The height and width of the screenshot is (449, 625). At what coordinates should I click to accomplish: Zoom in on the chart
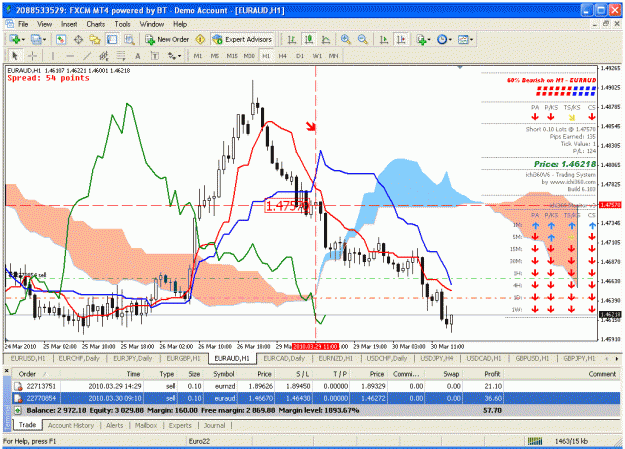(x=346, y=39)
